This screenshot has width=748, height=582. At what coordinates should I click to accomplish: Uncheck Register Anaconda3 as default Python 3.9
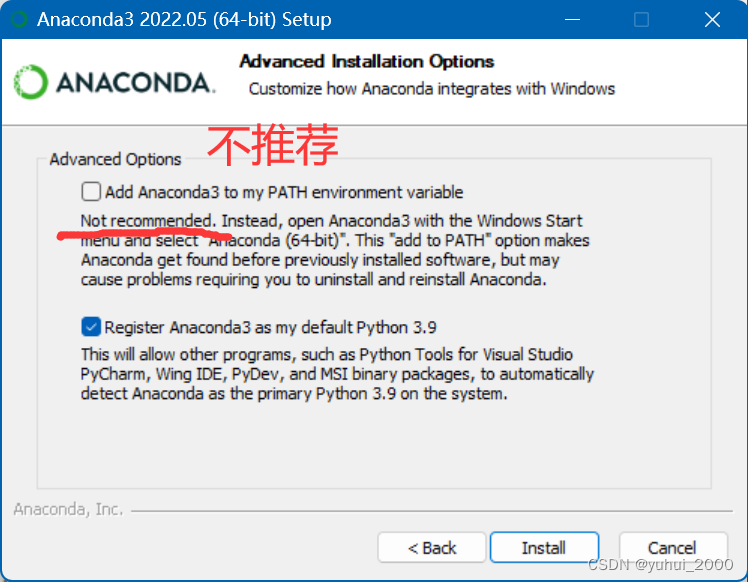click(91, 327)
